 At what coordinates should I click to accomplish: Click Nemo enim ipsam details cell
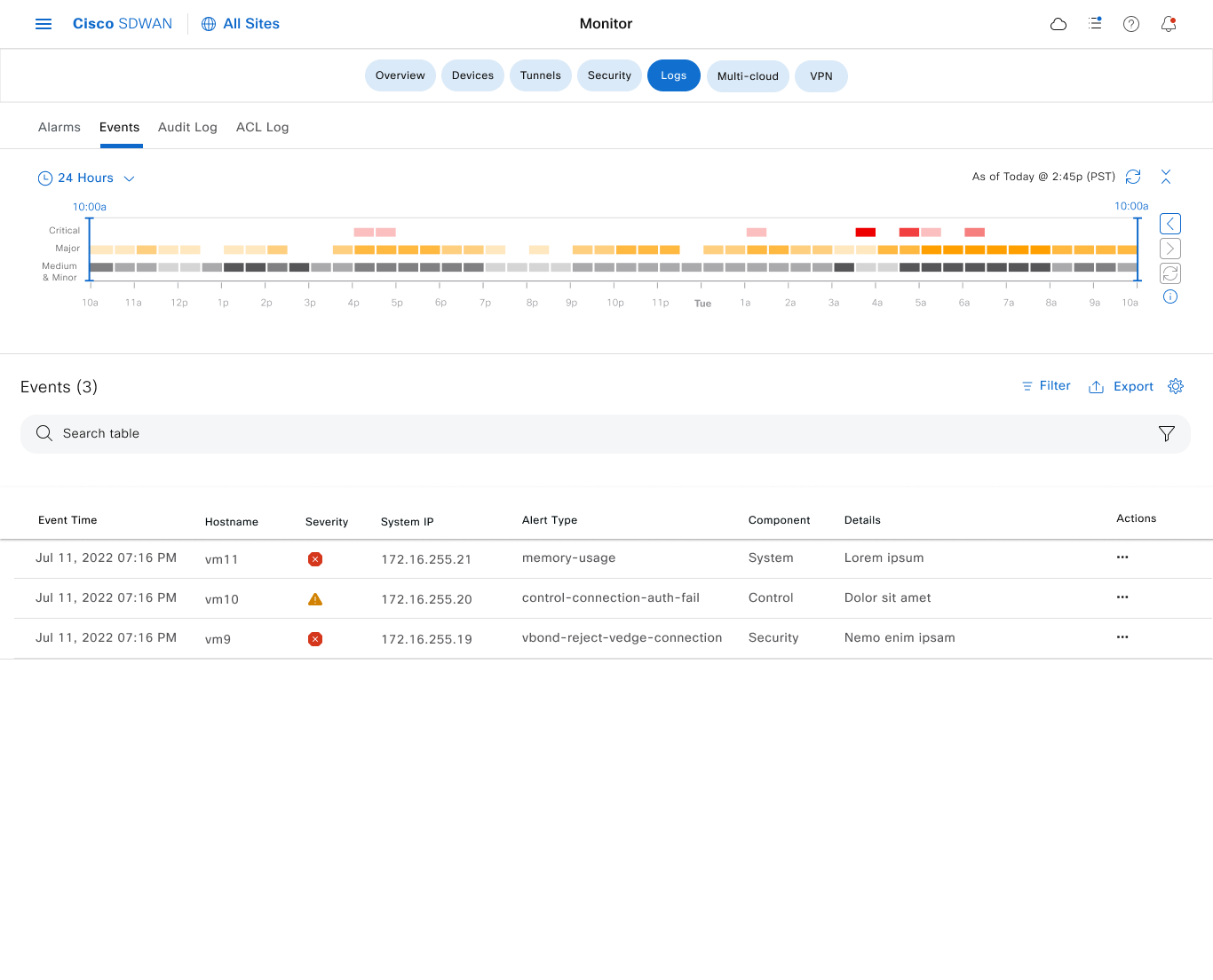(900, 637)
